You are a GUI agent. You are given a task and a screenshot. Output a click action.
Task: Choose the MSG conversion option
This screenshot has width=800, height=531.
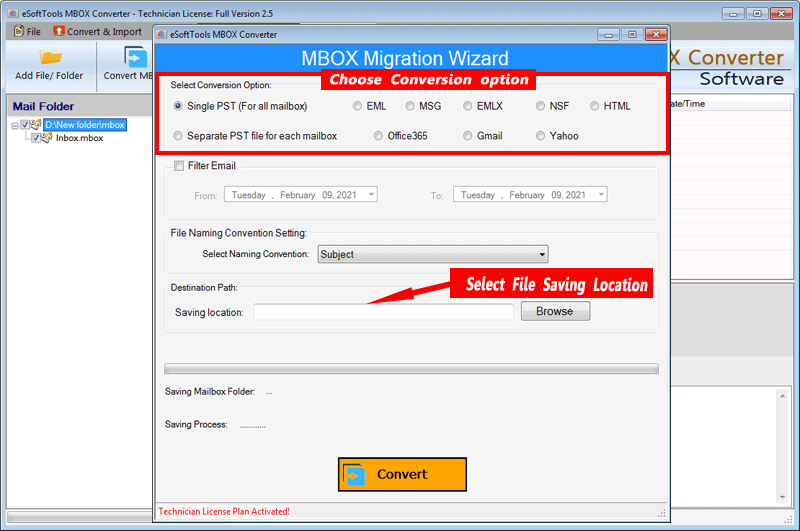click(410, 106)
